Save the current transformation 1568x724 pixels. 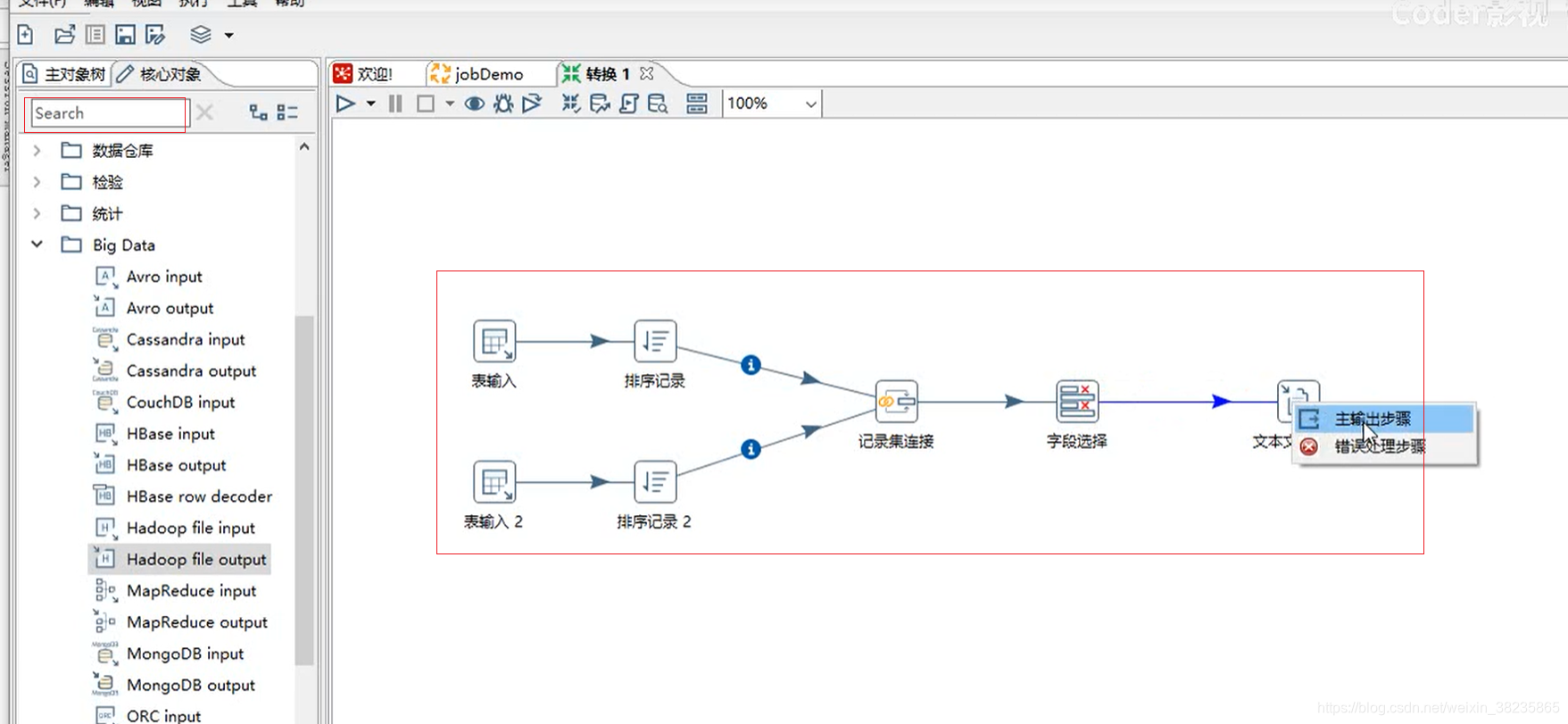125,35
